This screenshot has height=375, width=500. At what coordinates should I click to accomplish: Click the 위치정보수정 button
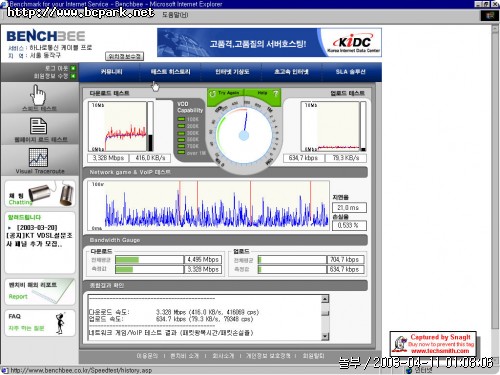coord(125,56)
